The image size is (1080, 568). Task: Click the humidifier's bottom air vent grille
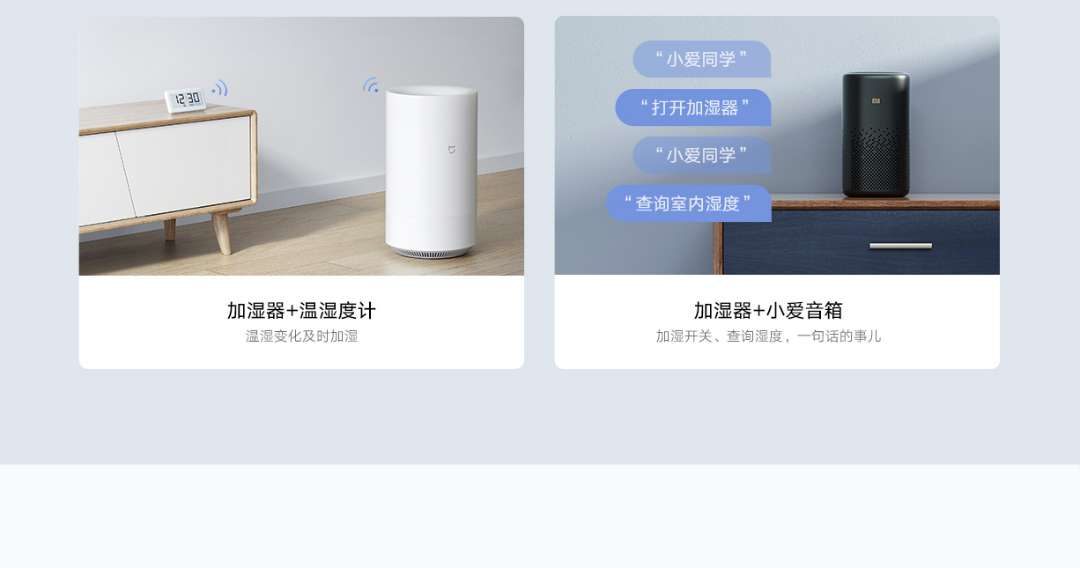click(431, 253)
